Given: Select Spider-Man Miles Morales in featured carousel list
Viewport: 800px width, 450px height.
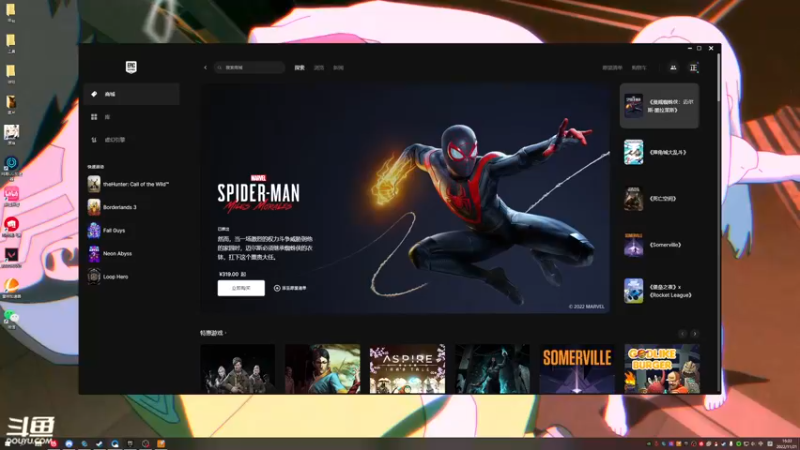Looking at the screenshot, I should (x=659, y=106).
